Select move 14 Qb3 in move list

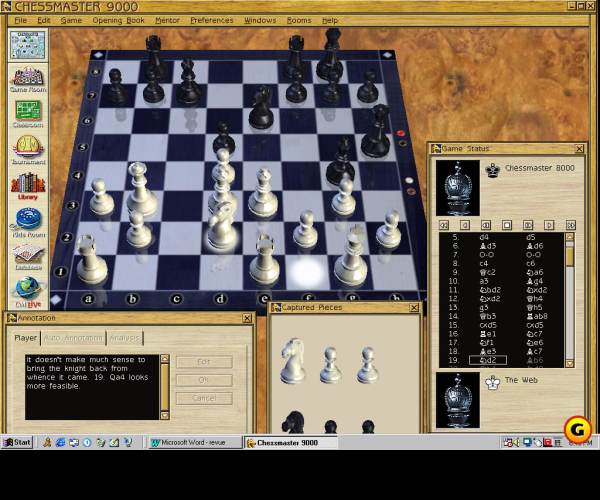[488, 316]
